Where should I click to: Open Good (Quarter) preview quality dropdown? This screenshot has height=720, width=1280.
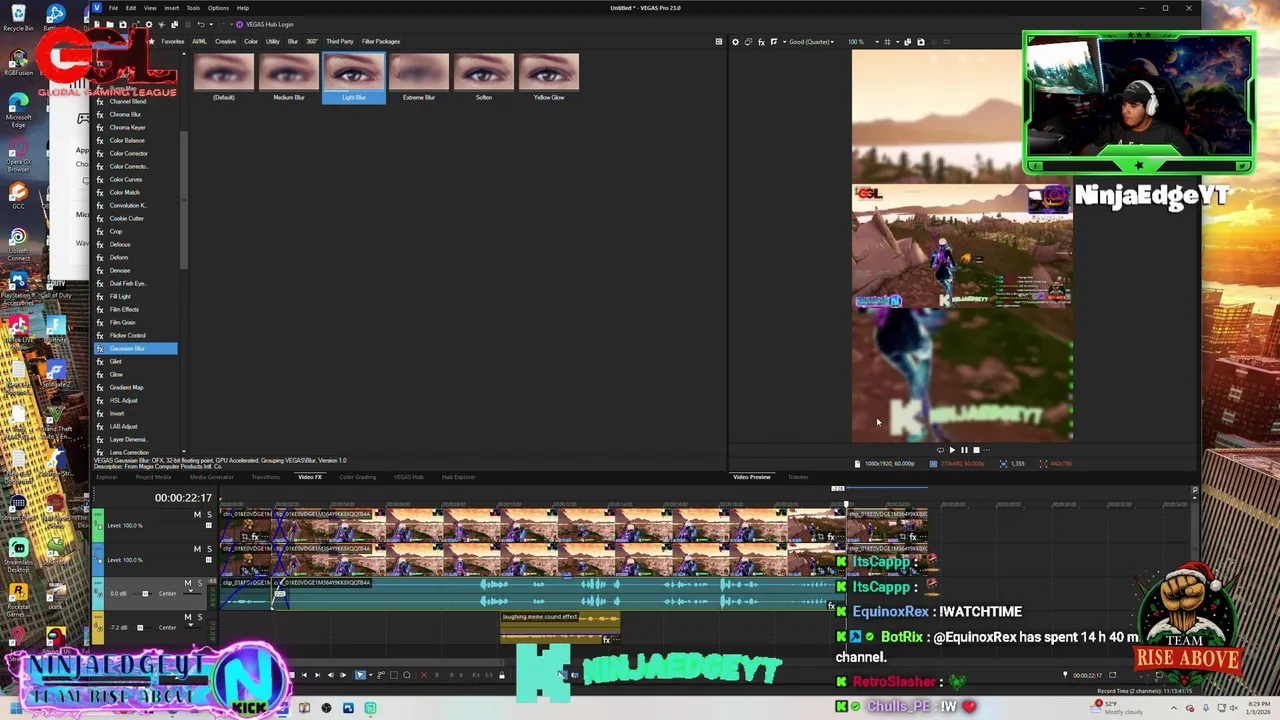[811, 42]
